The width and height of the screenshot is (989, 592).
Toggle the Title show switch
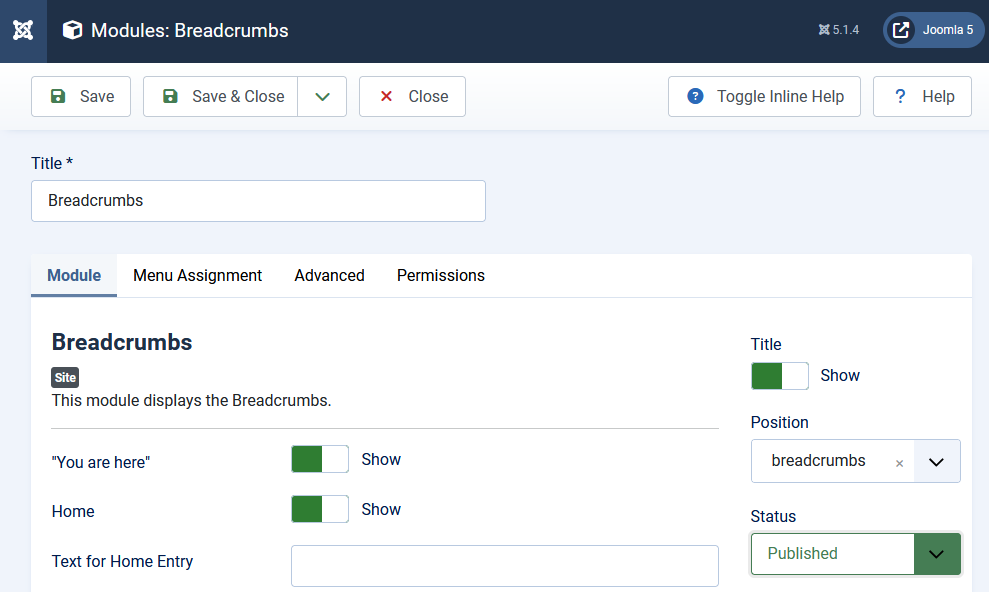(x=779, y=375)
